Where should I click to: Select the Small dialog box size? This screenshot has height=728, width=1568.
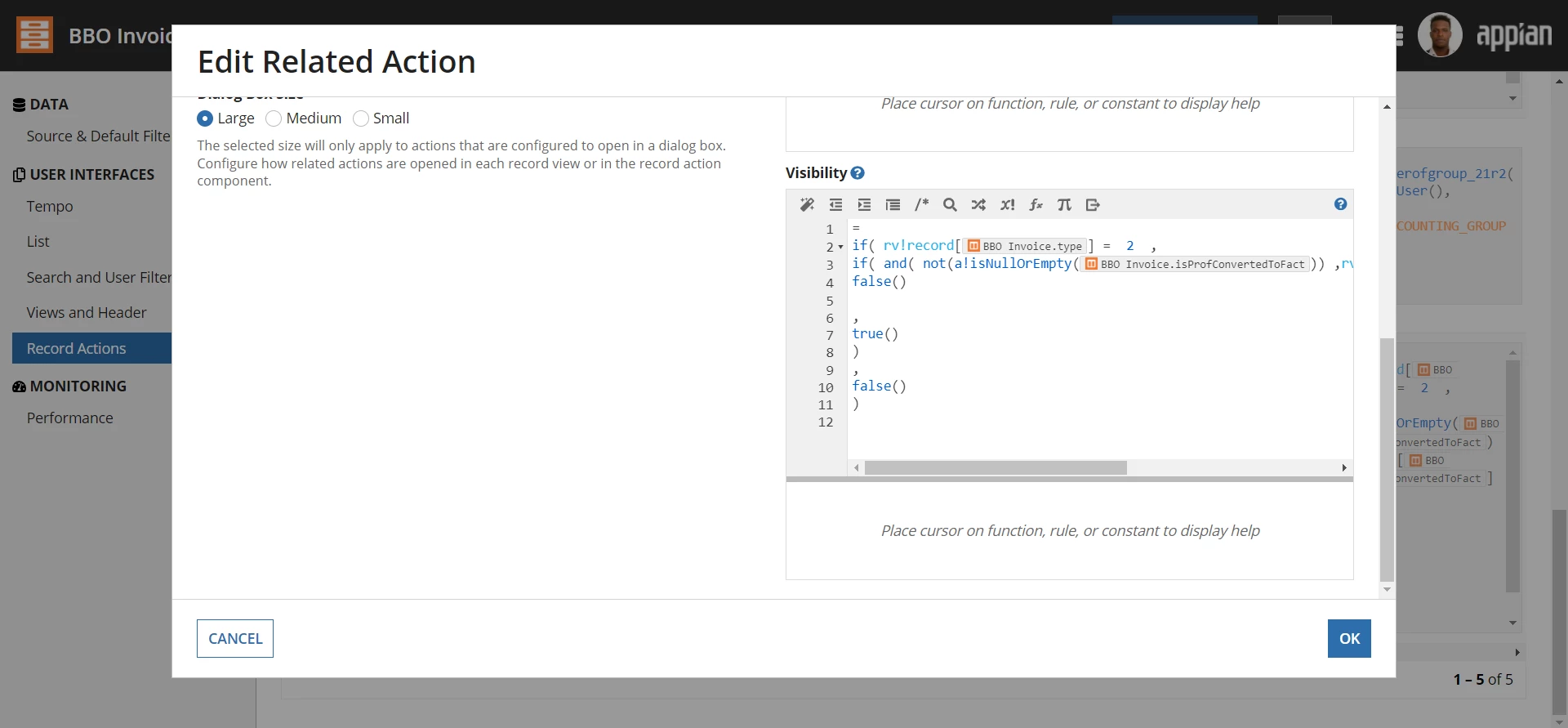coord(361,118)
